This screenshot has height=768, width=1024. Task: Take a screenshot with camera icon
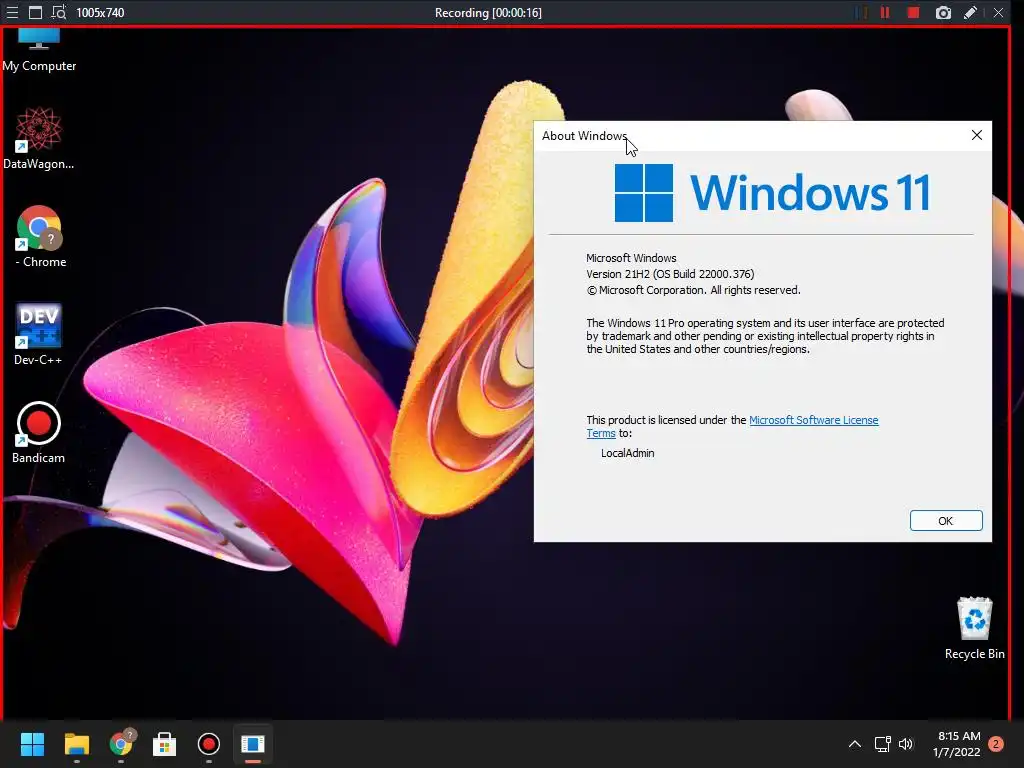943,12
